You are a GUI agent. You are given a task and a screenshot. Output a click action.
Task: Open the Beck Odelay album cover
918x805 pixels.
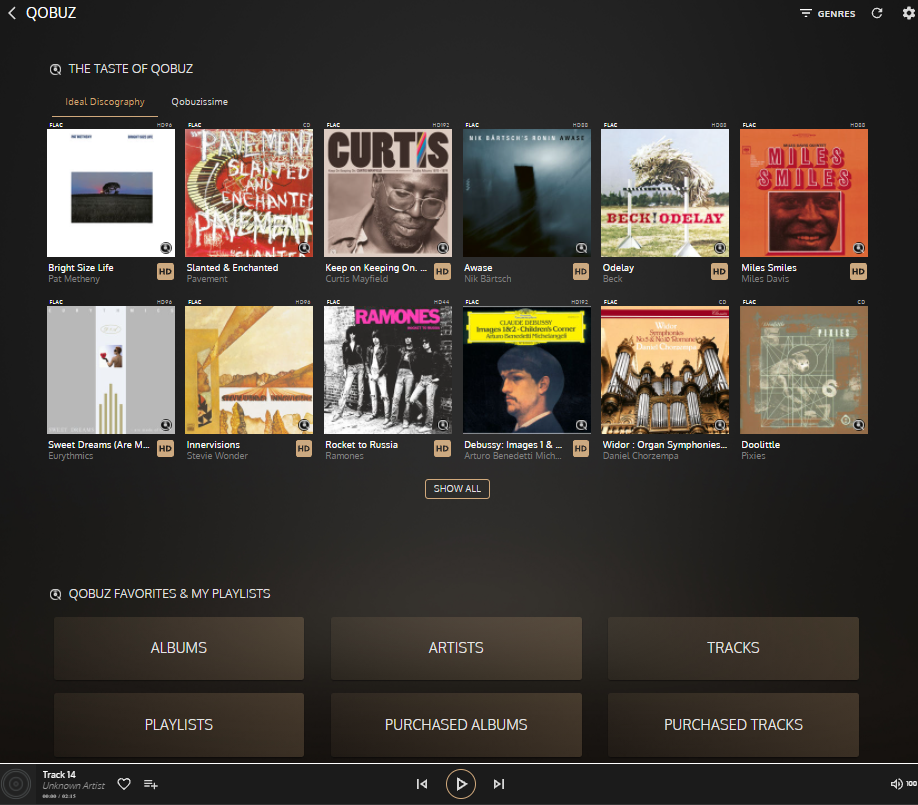click(x=665, y=193)
